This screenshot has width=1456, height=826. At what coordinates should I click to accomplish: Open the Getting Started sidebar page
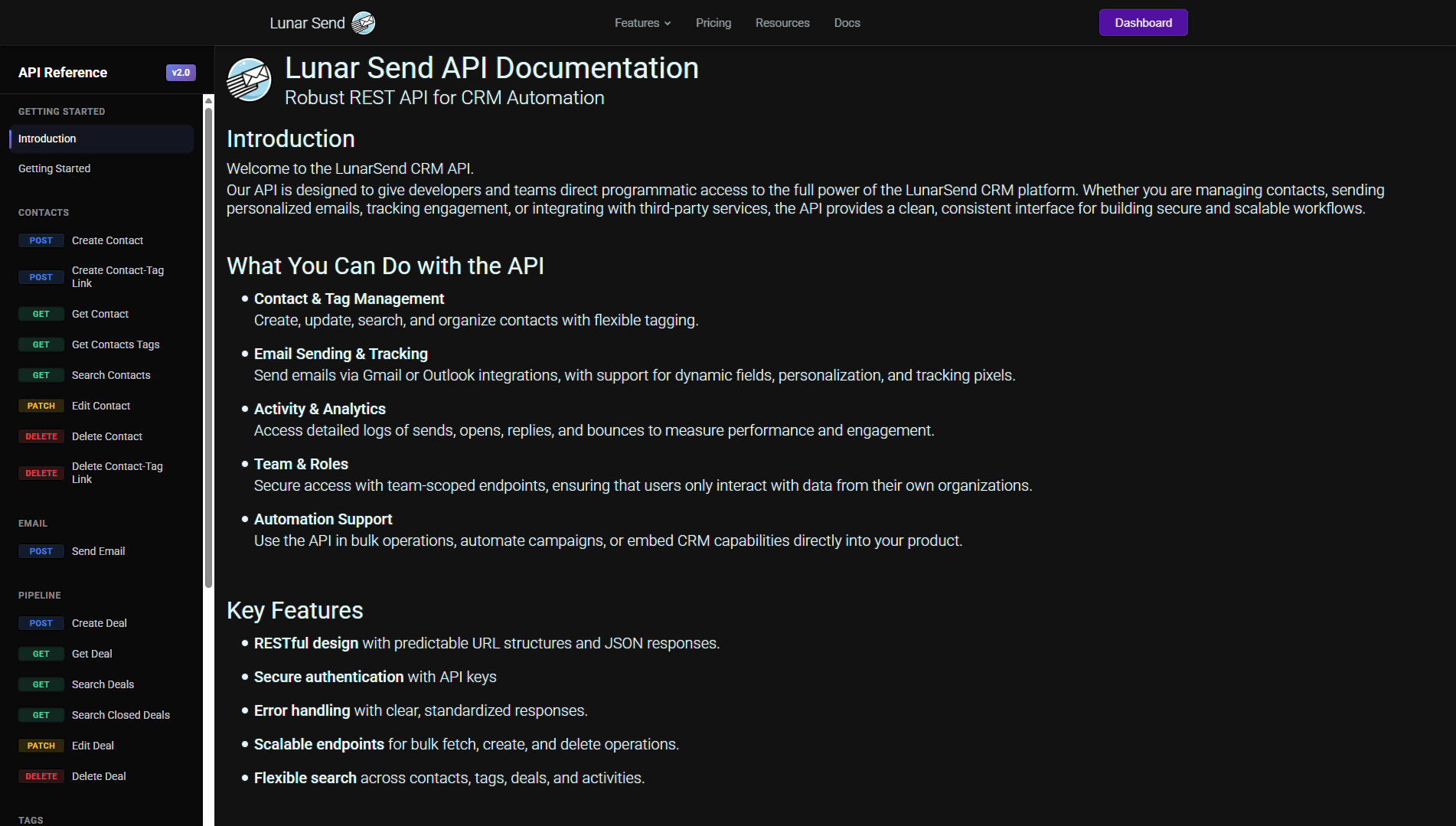click(x=54, y=168)
